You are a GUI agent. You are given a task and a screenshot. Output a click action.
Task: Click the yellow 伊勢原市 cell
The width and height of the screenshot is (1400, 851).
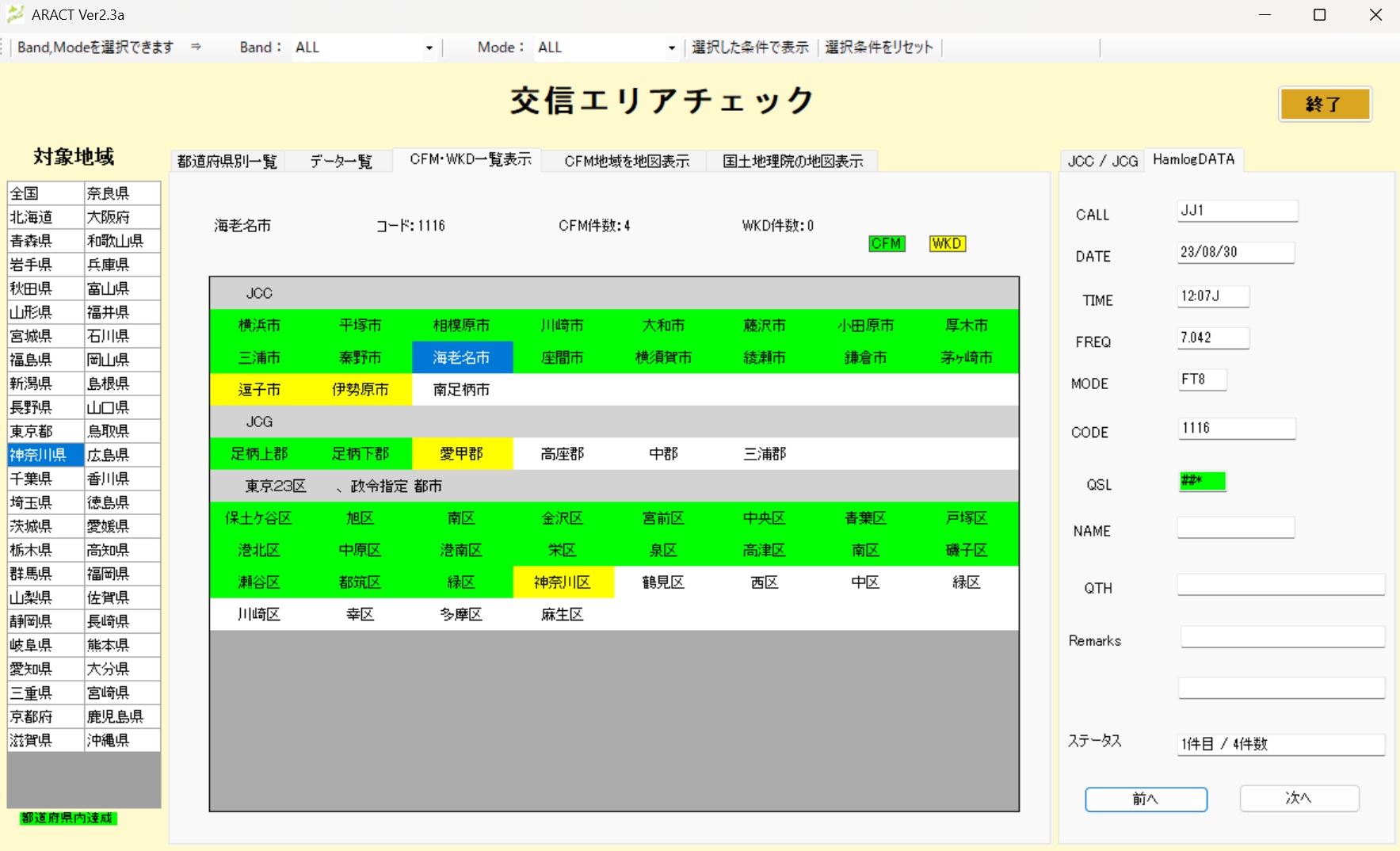point(360,390)
